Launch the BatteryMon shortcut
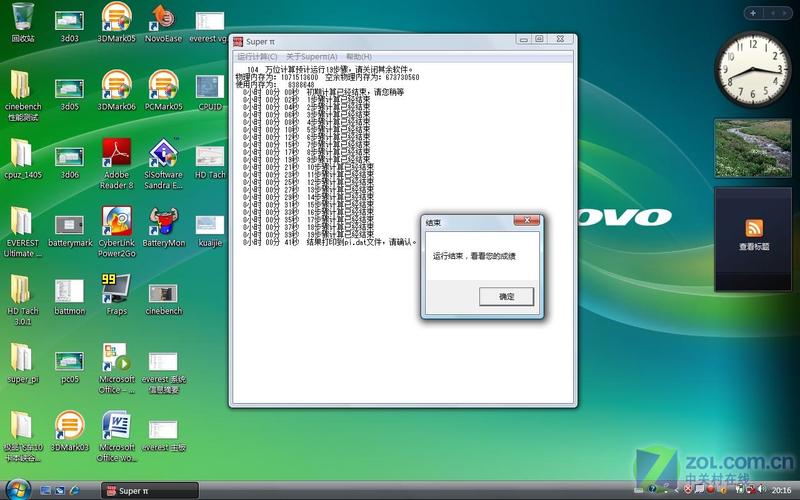The width and height of the screenshot is (800, 500). tap(163, 227)
